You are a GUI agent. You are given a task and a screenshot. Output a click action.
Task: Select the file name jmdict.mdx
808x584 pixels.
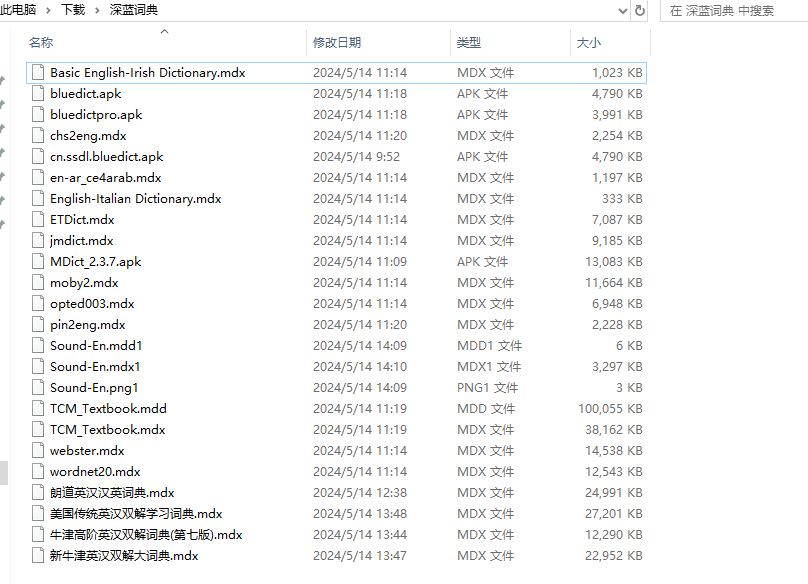point(81,241)
